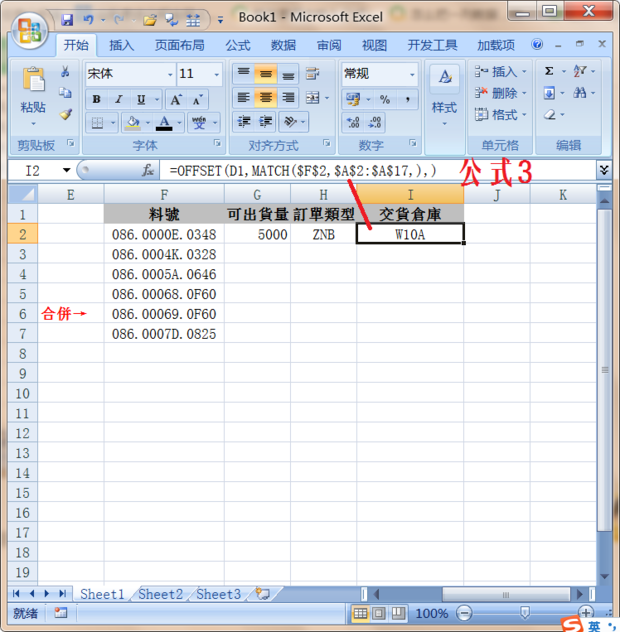Click the Paste clipboard icon
Screen dimensions: 620x632
[33, 79]
